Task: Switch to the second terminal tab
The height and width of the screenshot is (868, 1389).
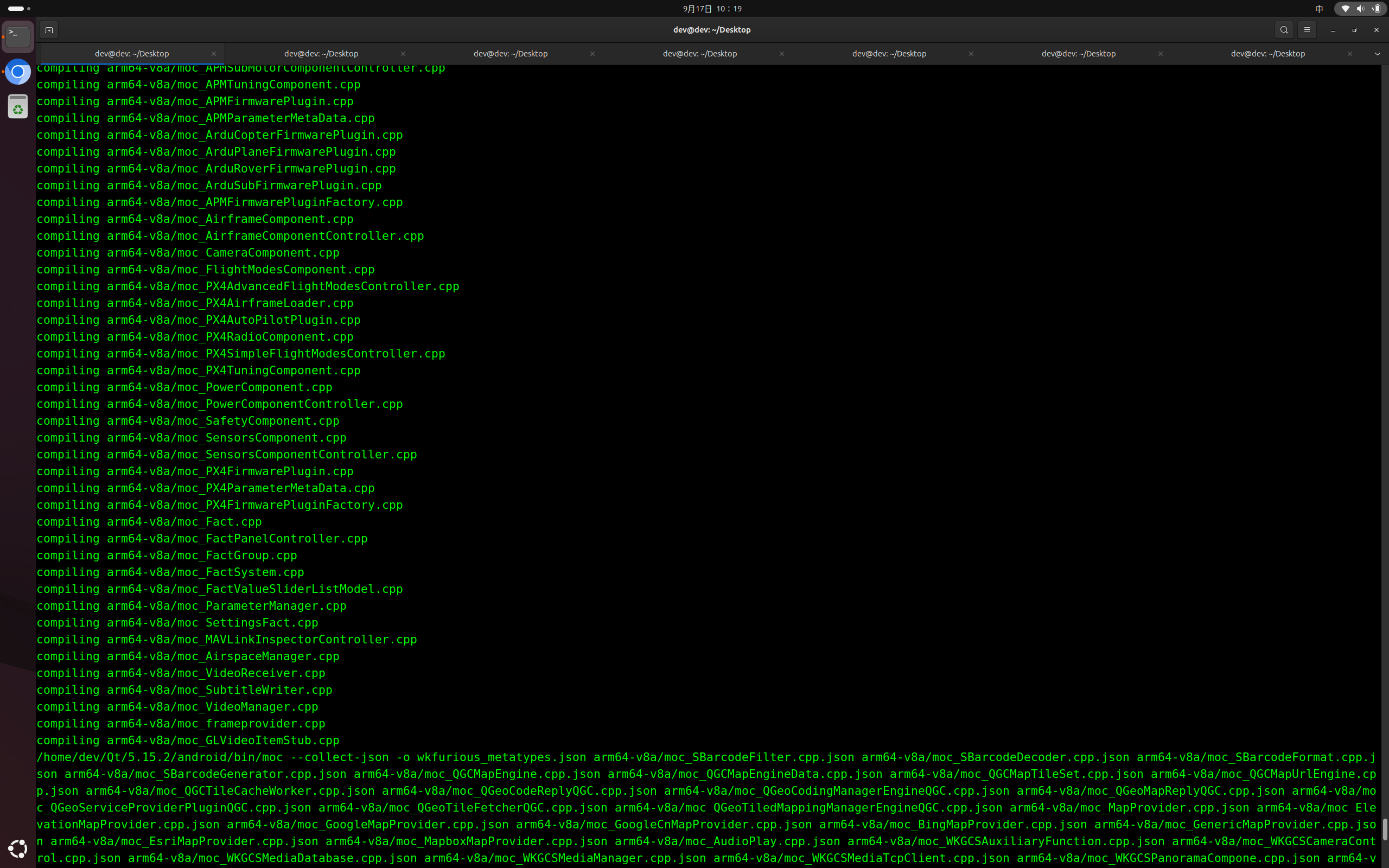Action: (x=321, y=53)
